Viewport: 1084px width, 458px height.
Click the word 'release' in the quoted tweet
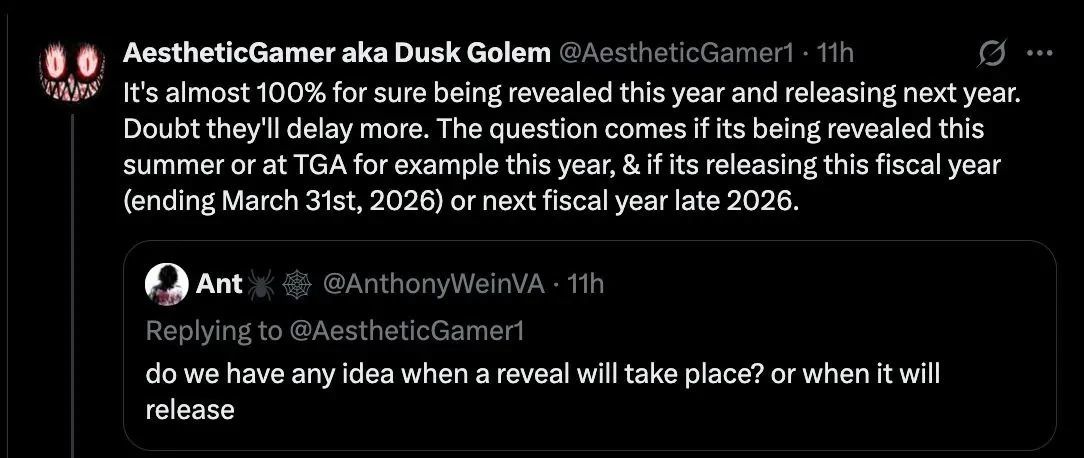coord(190,410)
